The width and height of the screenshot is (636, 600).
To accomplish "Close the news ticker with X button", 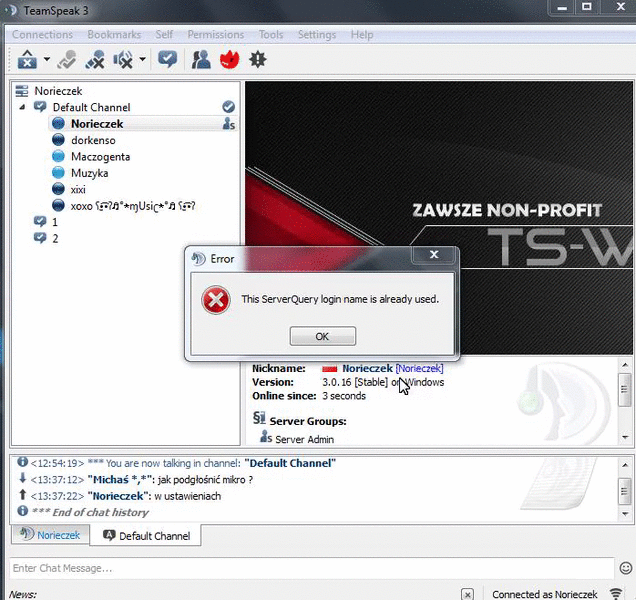I will pos(468,594).
